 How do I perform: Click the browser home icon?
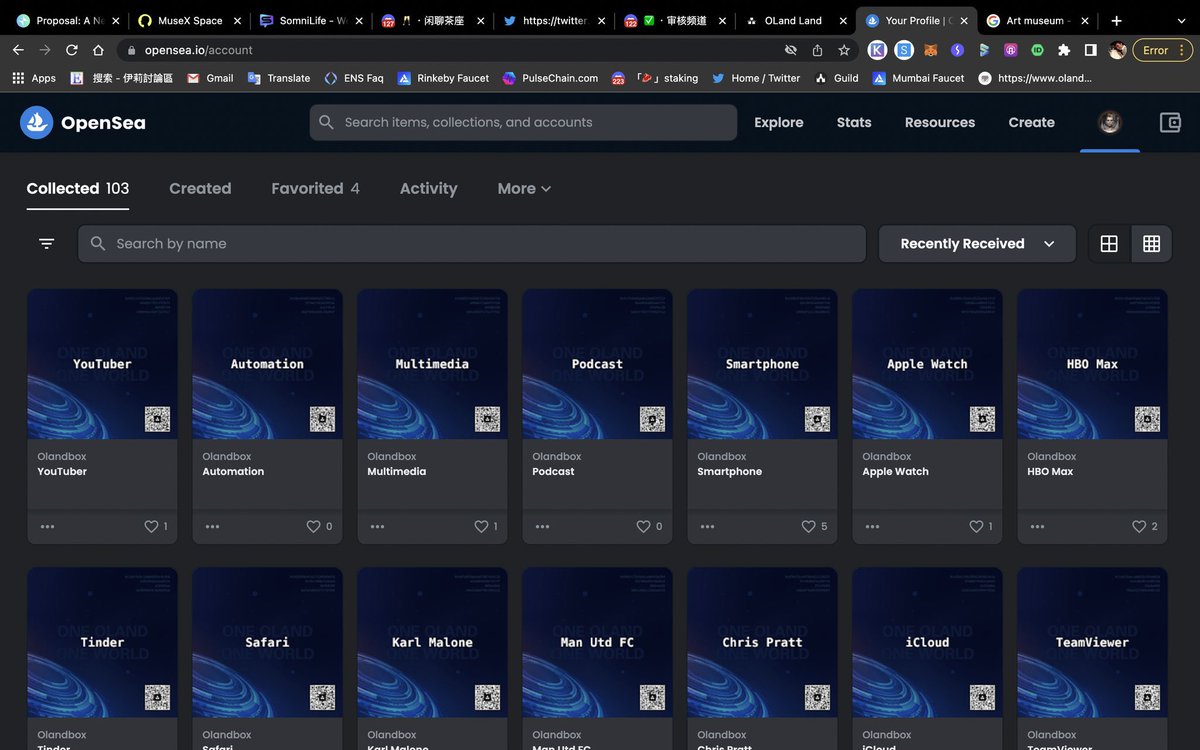coord(98,50)
